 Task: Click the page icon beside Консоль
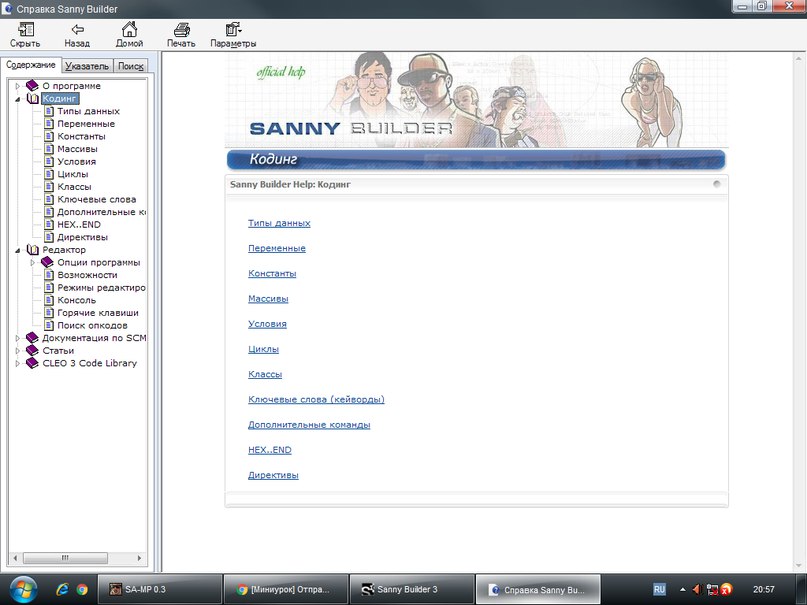tap(49, 300)
